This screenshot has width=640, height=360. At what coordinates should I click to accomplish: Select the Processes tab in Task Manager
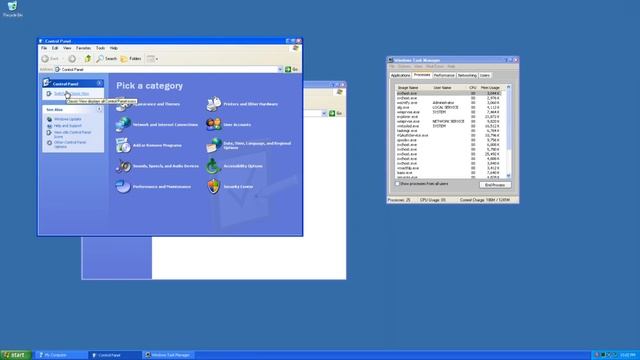[422, 75]
